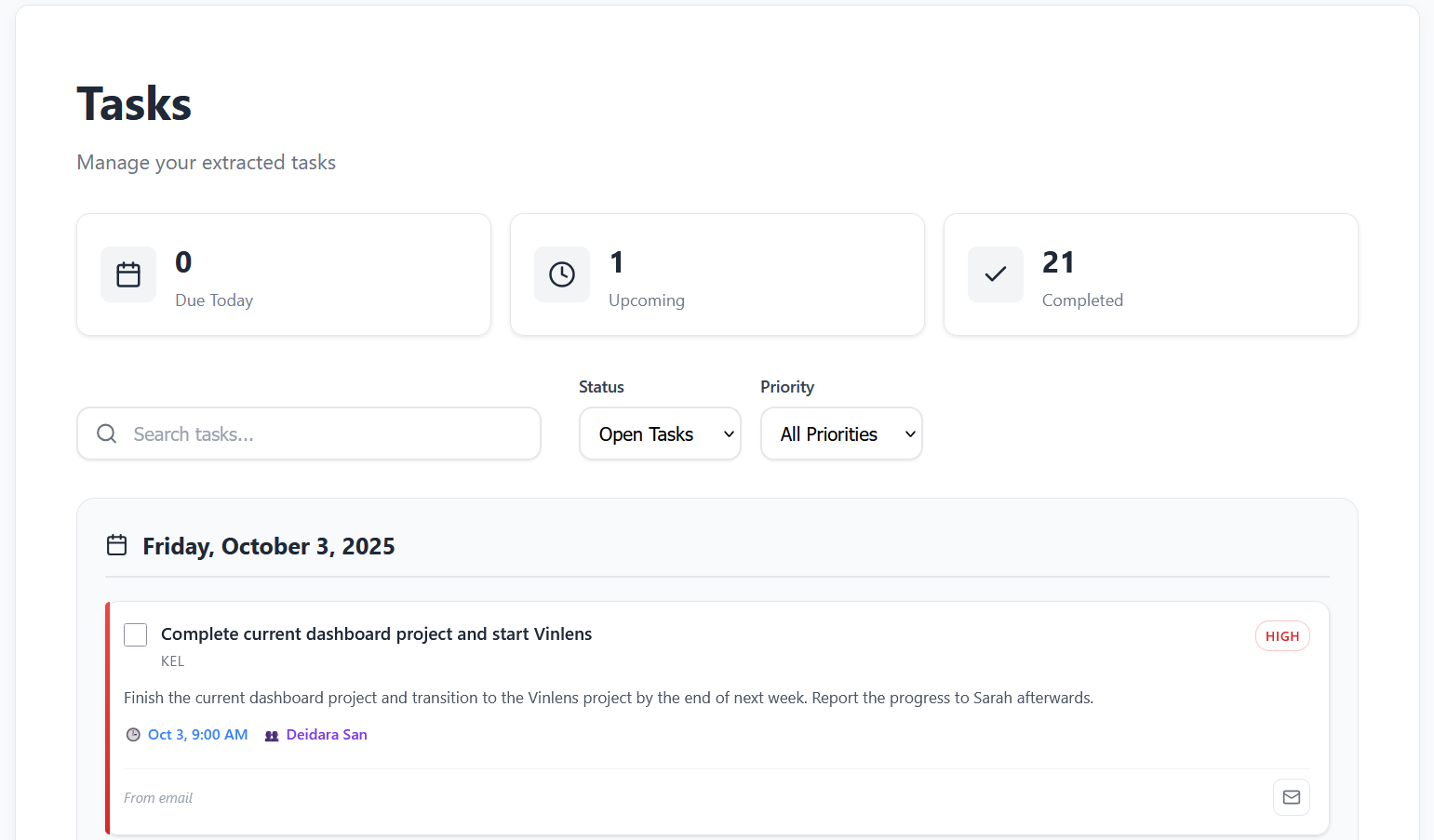Click the Due Today calendar icon

(128, 273)
